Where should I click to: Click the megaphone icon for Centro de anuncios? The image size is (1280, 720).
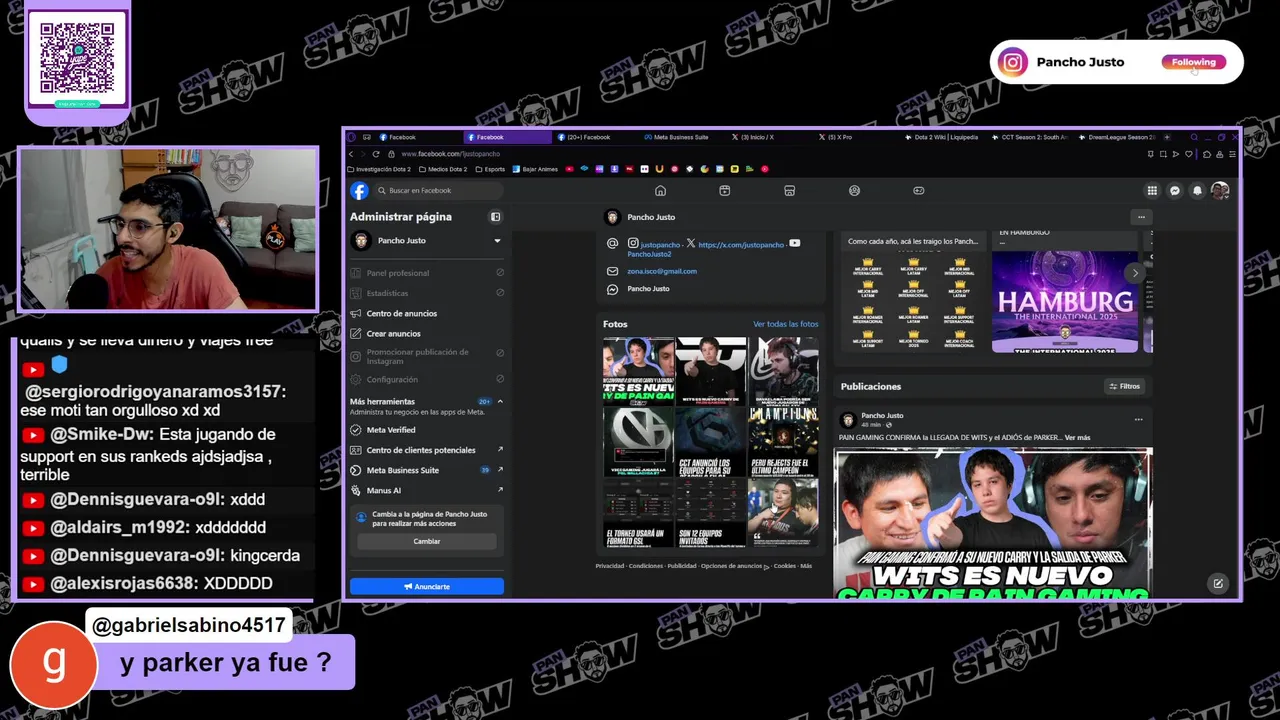tap(356, 313)
